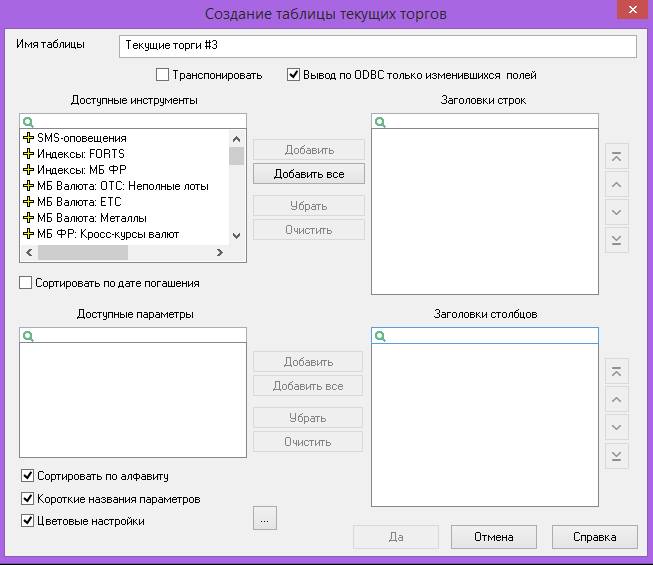Toggle Сортировать по дате погашения checkbox
The width and height of the screenshot is (653, 565).
26,283
